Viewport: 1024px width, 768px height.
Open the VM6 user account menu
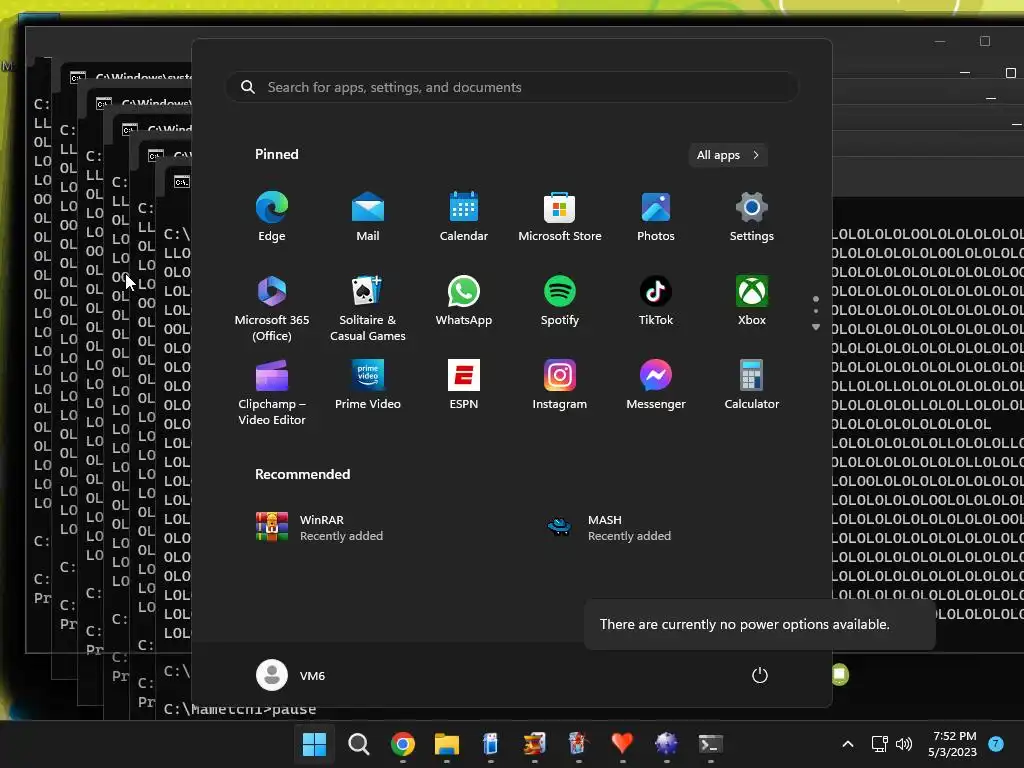pos(291,675)
